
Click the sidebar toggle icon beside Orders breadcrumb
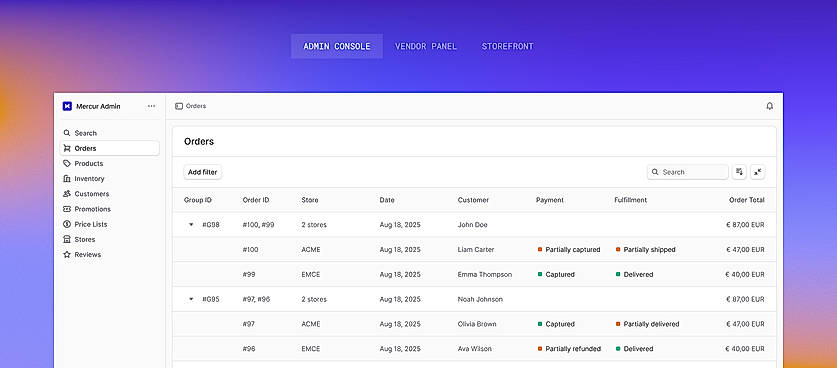click(x=179, y=106)
